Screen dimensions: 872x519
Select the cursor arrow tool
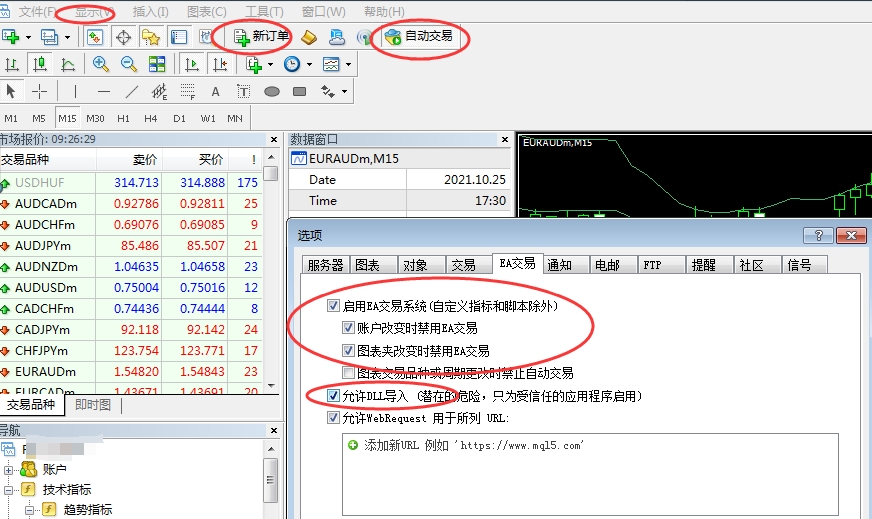[x=11, y=91]
